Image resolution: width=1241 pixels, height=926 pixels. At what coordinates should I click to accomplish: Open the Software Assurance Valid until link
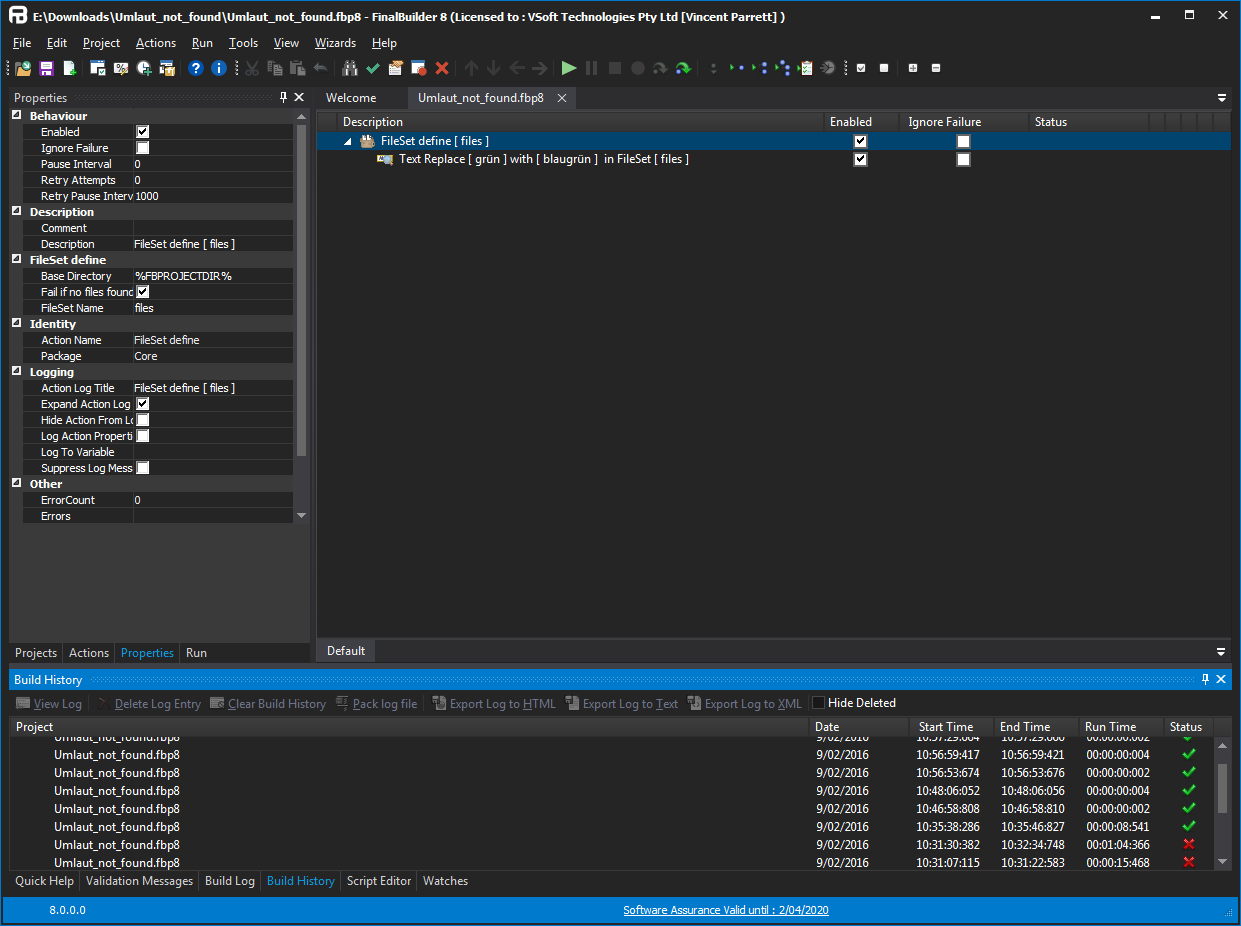click(725, 910)
